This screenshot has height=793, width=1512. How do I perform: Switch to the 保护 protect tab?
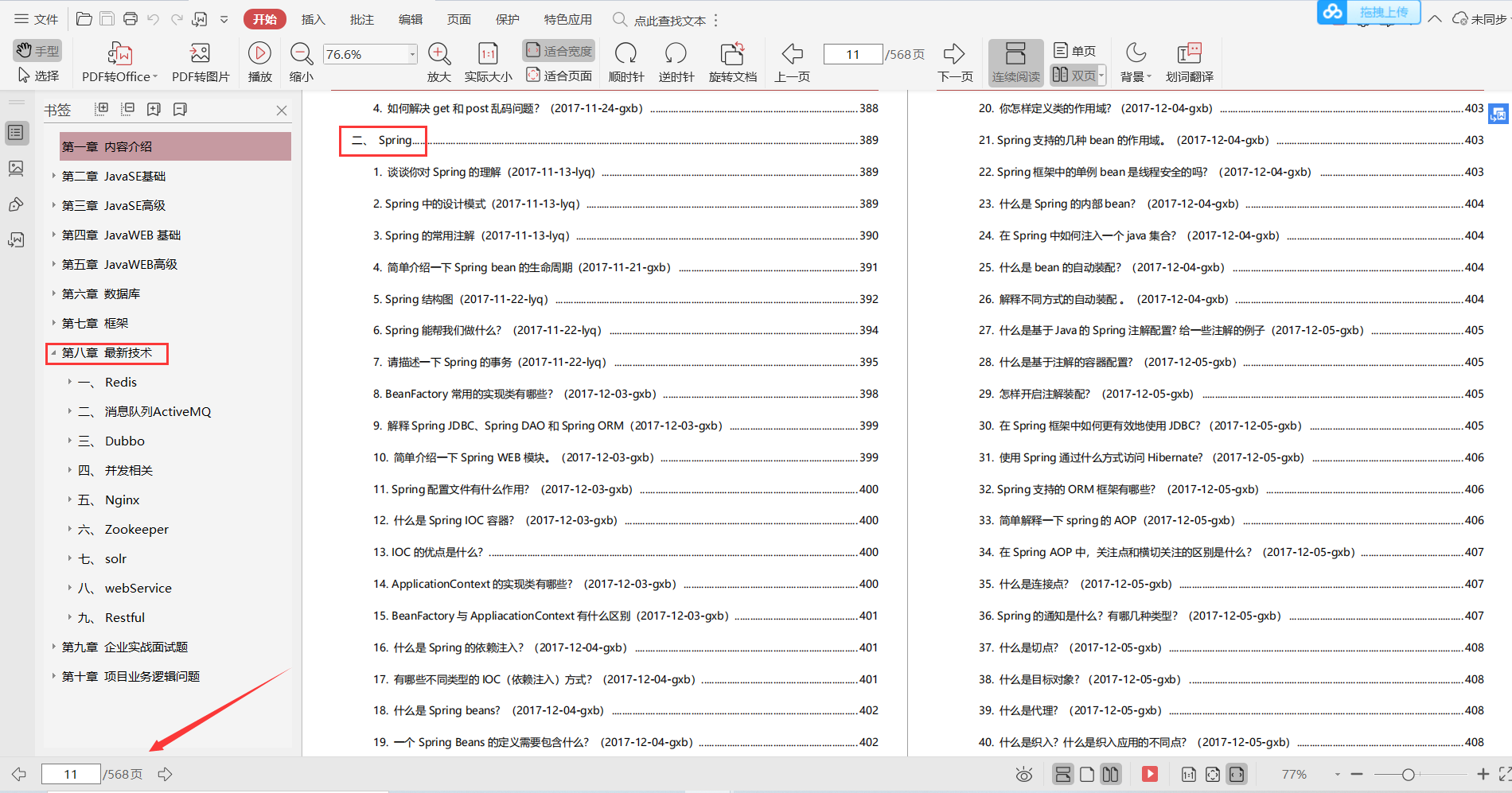[508, 19]
